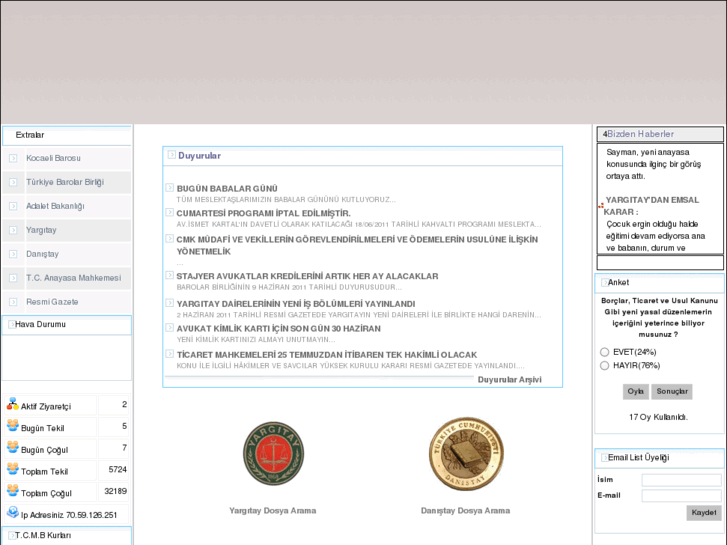Select the EVET(24%) poll option
This screenshot has height=545, width=727.
pos(605,352)
